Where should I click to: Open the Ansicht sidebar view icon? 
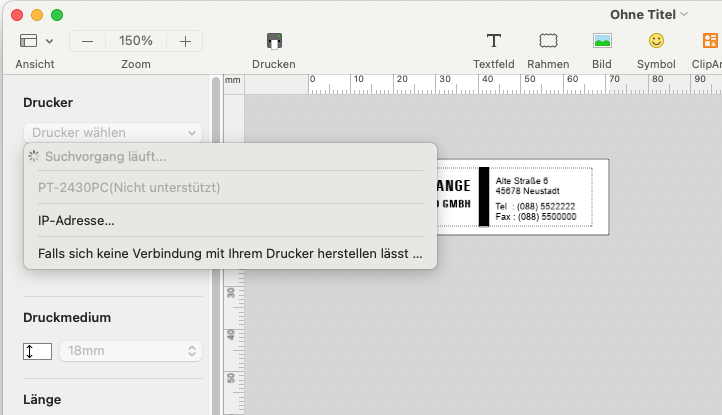click(x=29, y=41)
